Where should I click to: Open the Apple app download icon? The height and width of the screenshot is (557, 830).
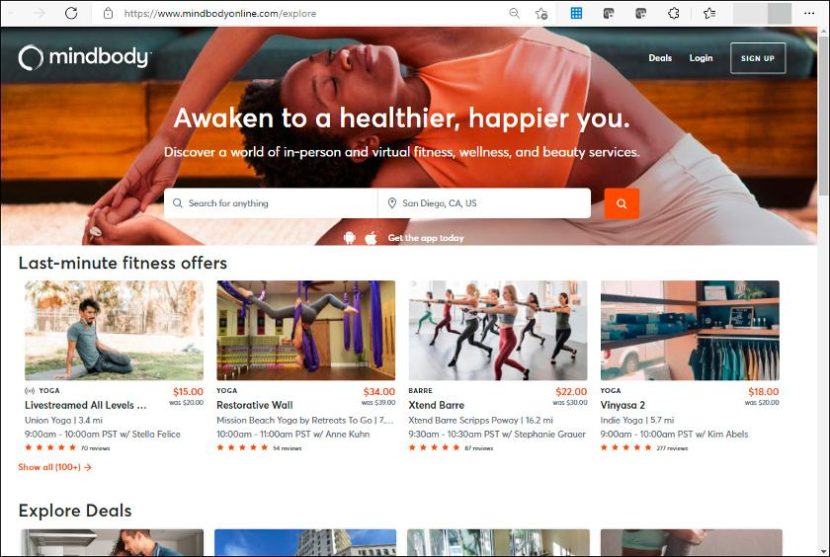tap(371, 238)
